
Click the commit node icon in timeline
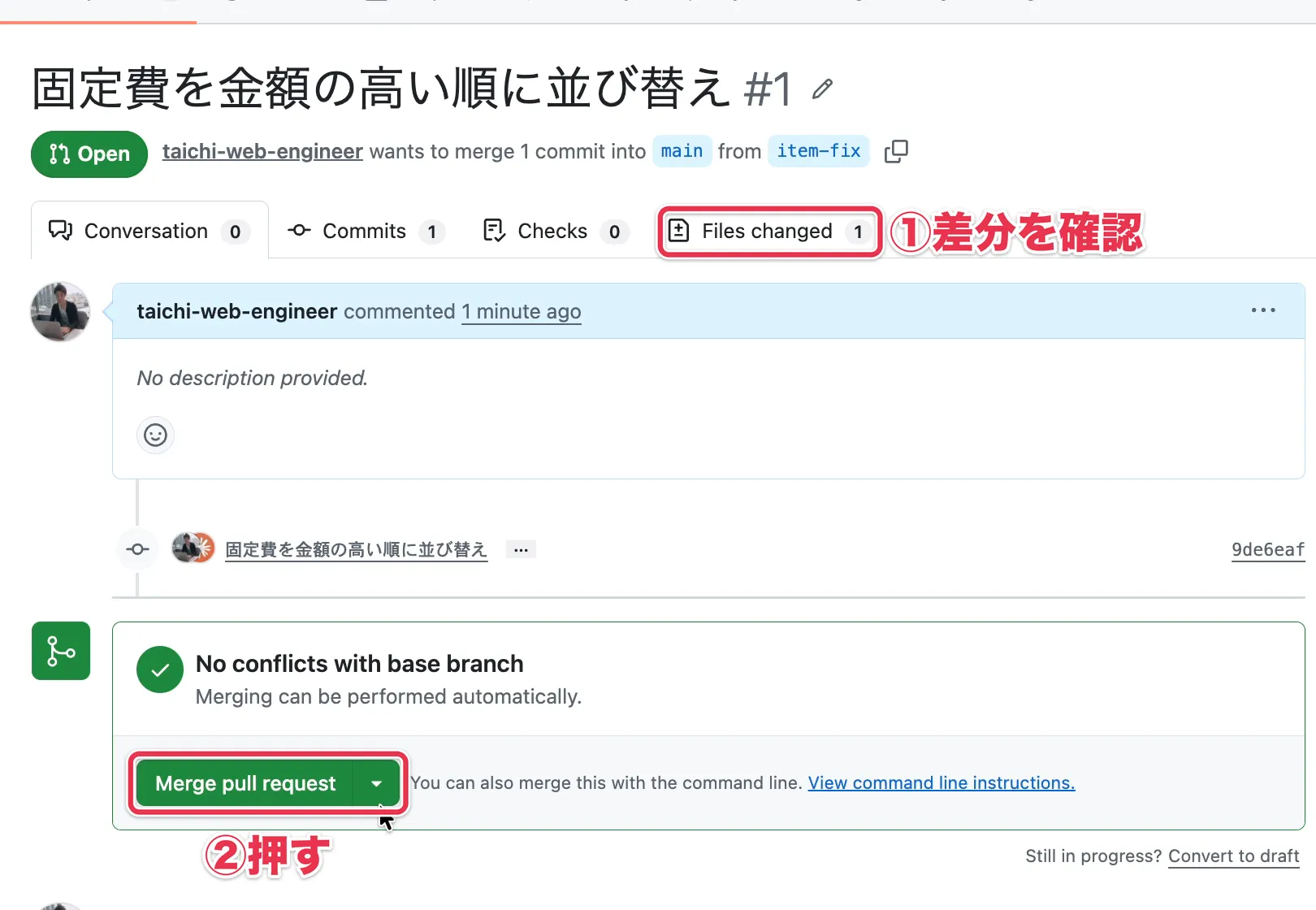[x=137, y=549]
